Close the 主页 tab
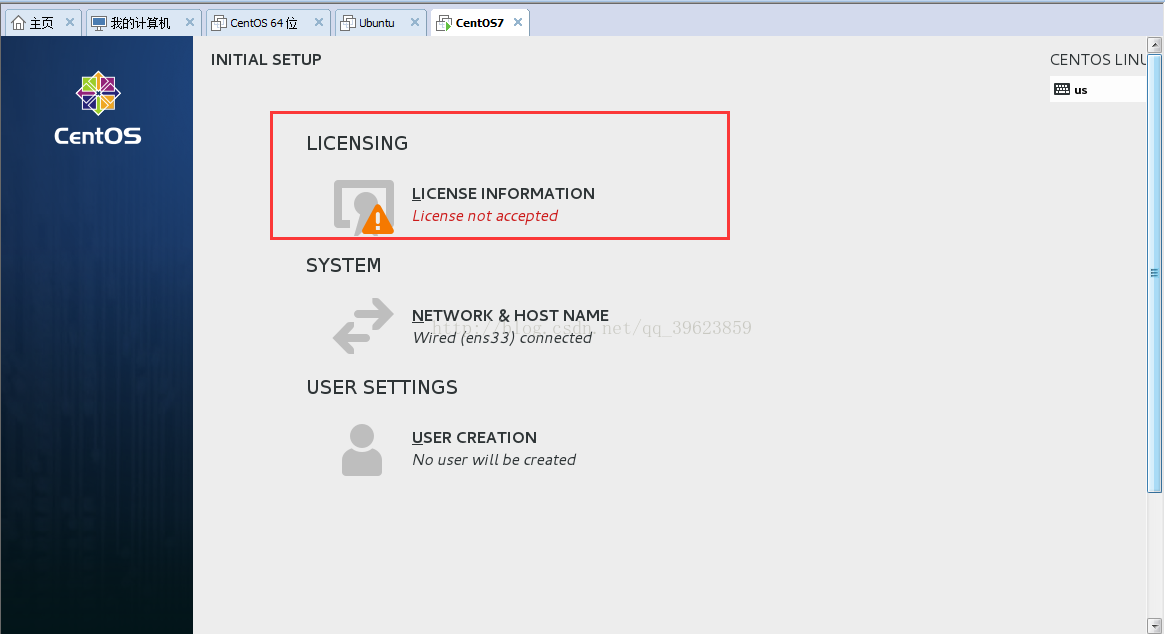Screen dimensions: 1165x634 [x=70, y=22]
